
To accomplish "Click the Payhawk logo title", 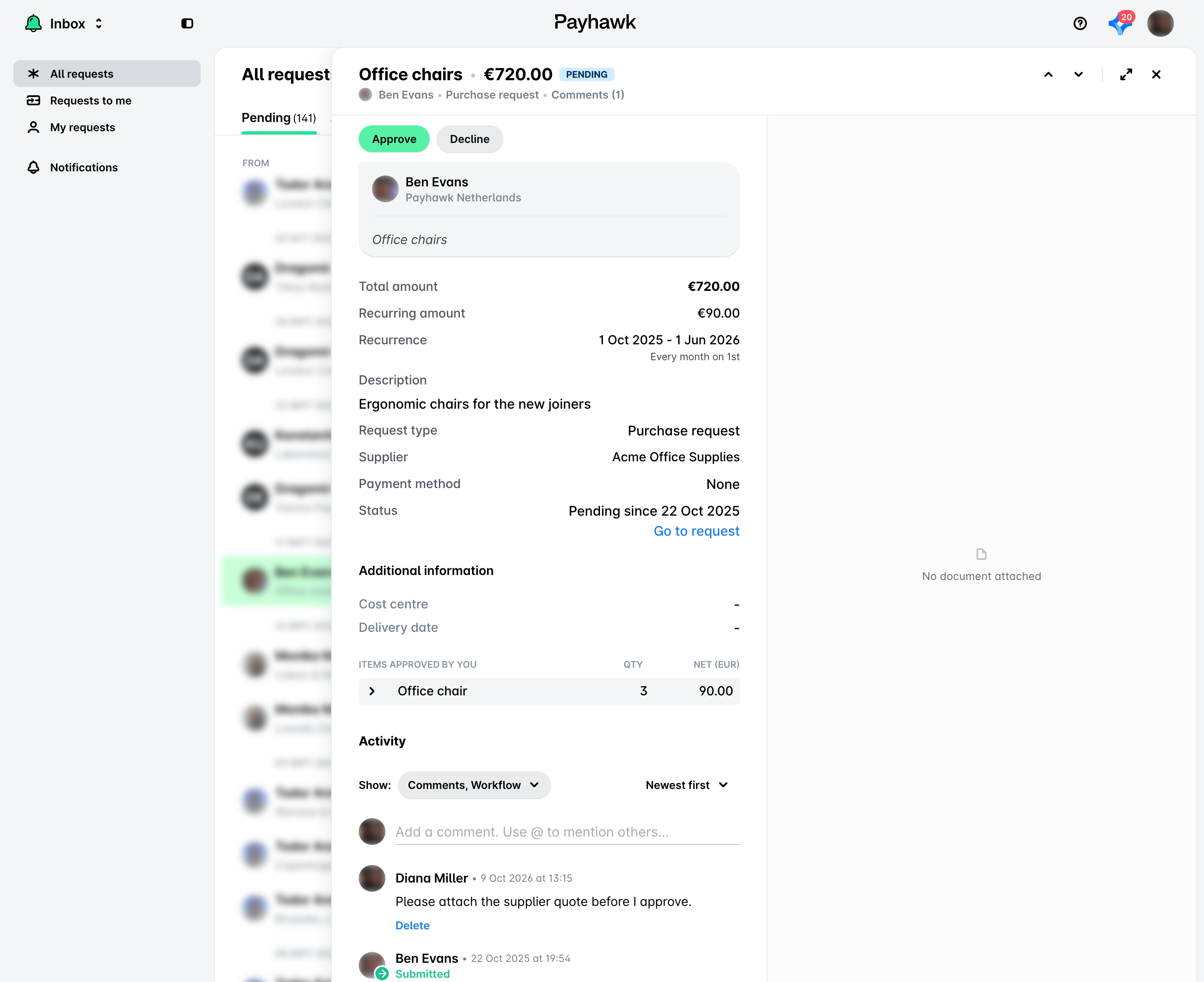I will tap(594, 22).
